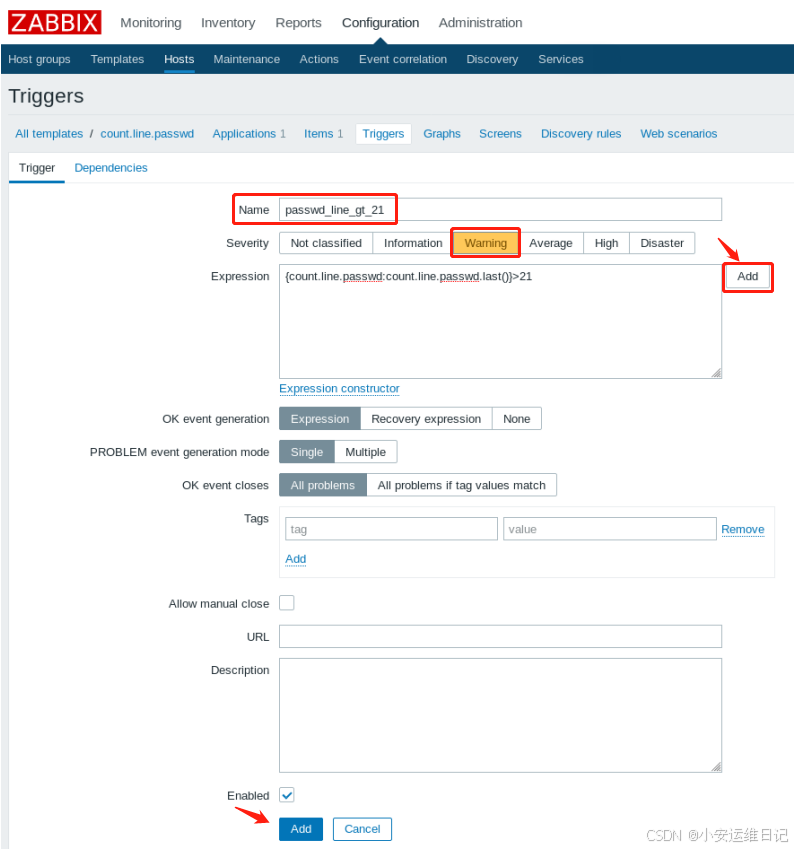Go to Discovery submenu
This screenshot has height=849, width=795.
click(492, 59)
